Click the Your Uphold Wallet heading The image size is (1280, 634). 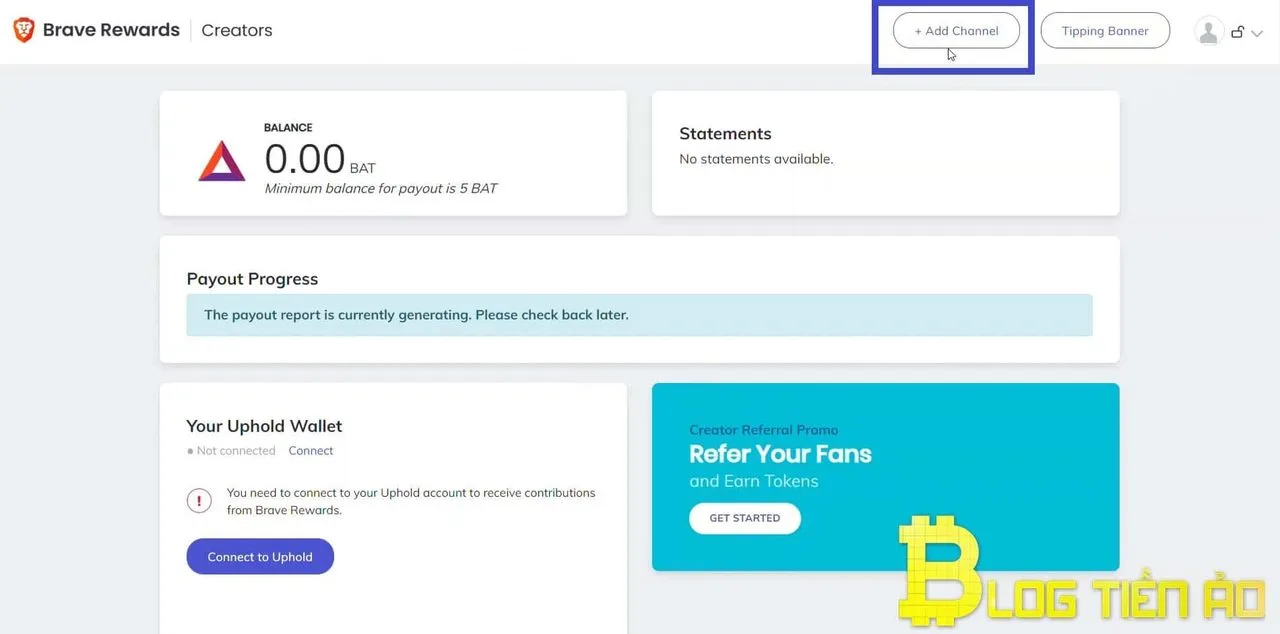[x=264, y=426]
